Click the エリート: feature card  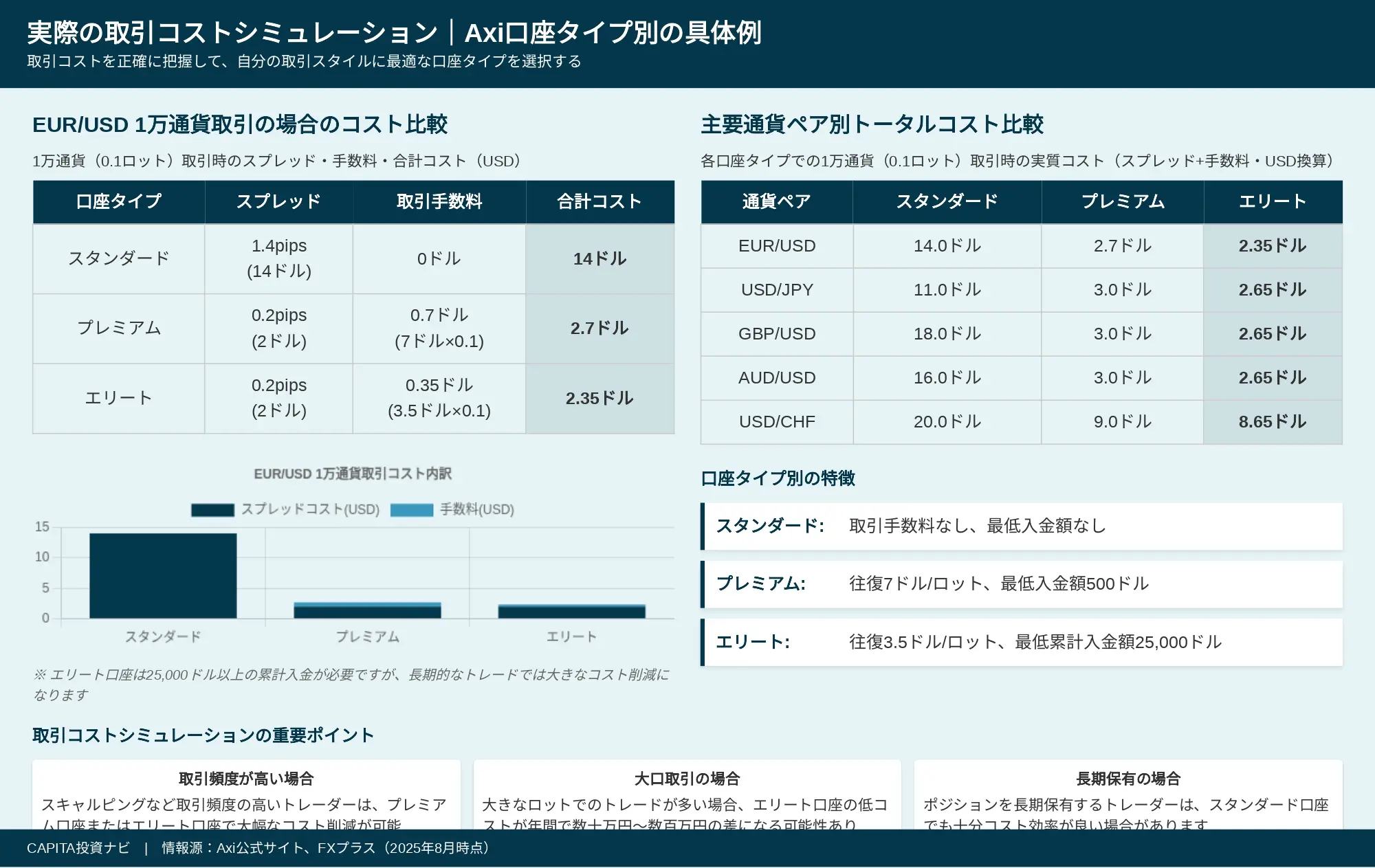pos(1022,643)
